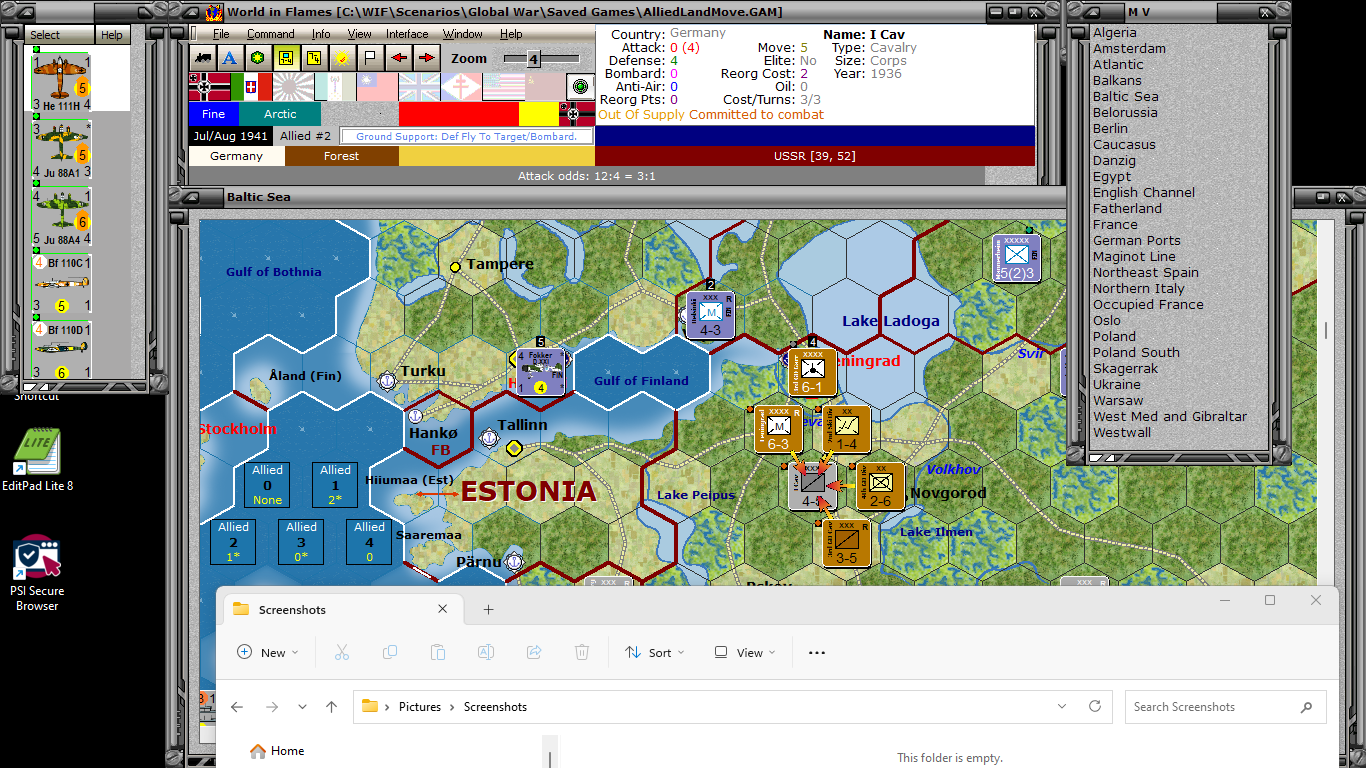Click the red right arrow toolbar icon
Screen dimensions: 1366x768
(x=426, y=58)
